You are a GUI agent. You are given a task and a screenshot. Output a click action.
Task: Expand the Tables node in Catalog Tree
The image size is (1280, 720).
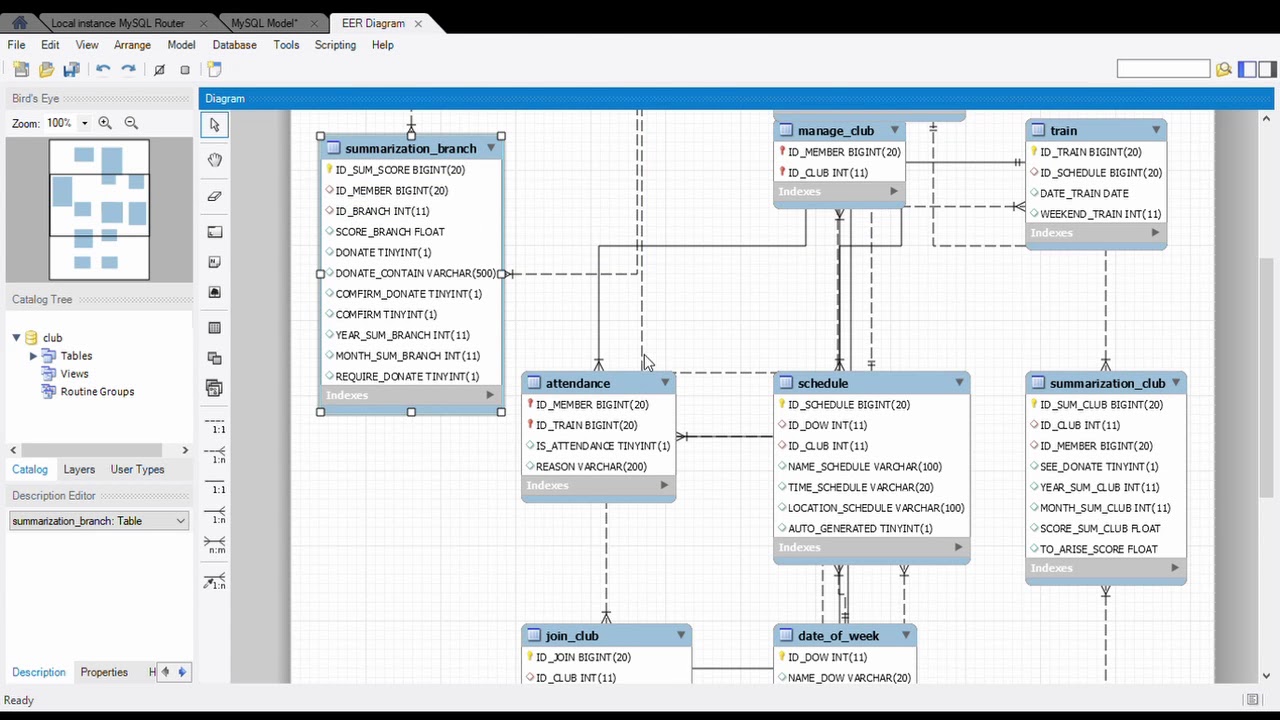coord(33,356)
